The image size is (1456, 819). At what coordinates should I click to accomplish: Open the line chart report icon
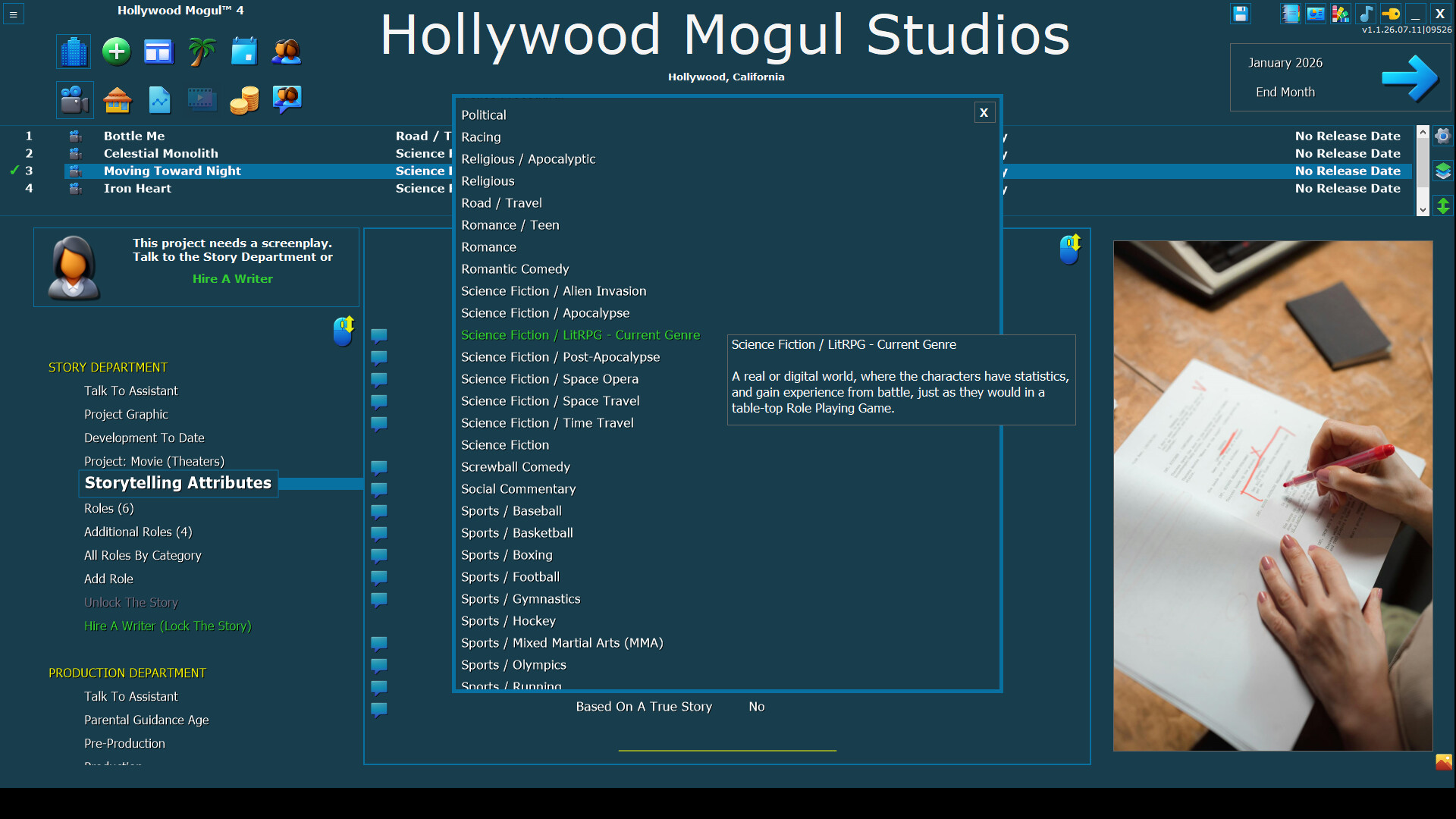tap(159, 99)
